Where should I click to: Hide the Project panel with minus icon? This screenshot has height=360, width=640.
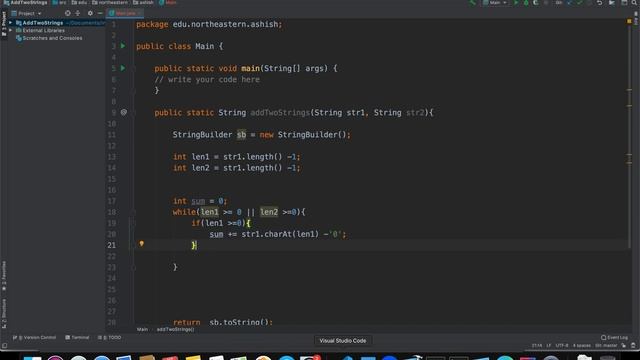pyautogui.click(x=100, y=13)
